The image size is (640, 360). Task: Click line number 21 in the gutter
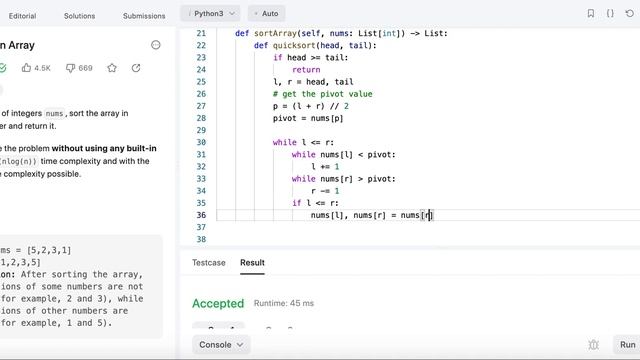(x=201, y=33)
